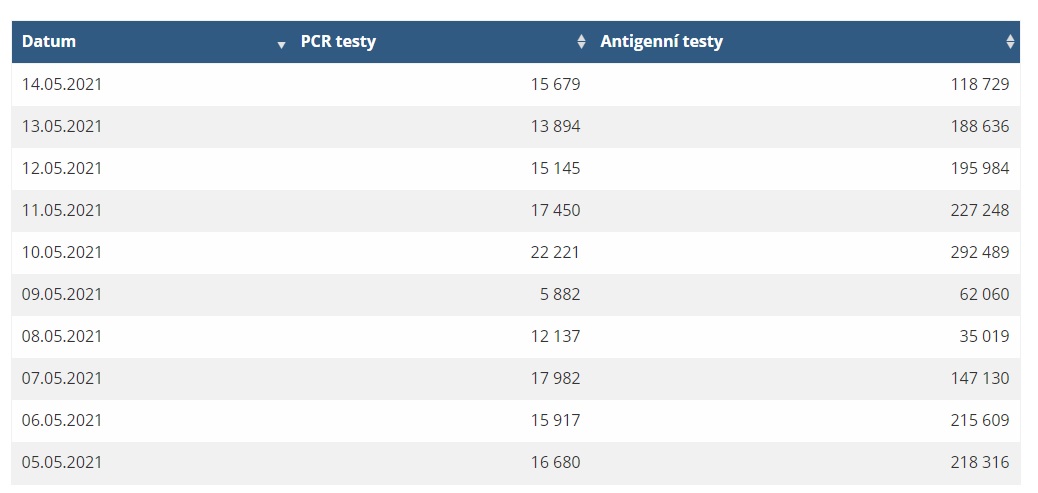The height and width of the screenshot is (493, 1038).
Task: Click PCR value 22 221
Action: point(555,252)
